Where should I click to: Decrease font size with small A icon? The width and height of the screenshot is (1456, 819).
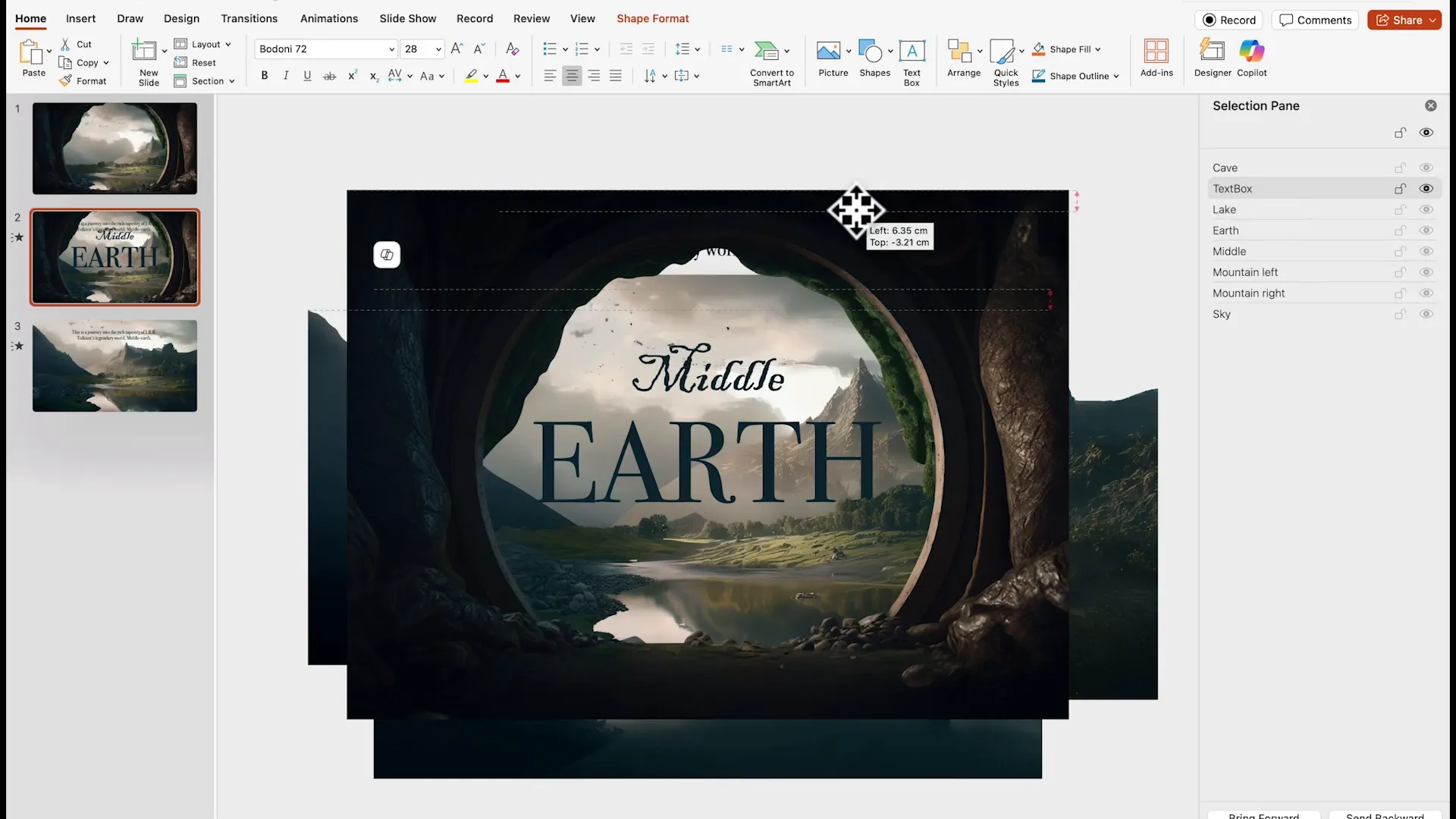(479, 49)
